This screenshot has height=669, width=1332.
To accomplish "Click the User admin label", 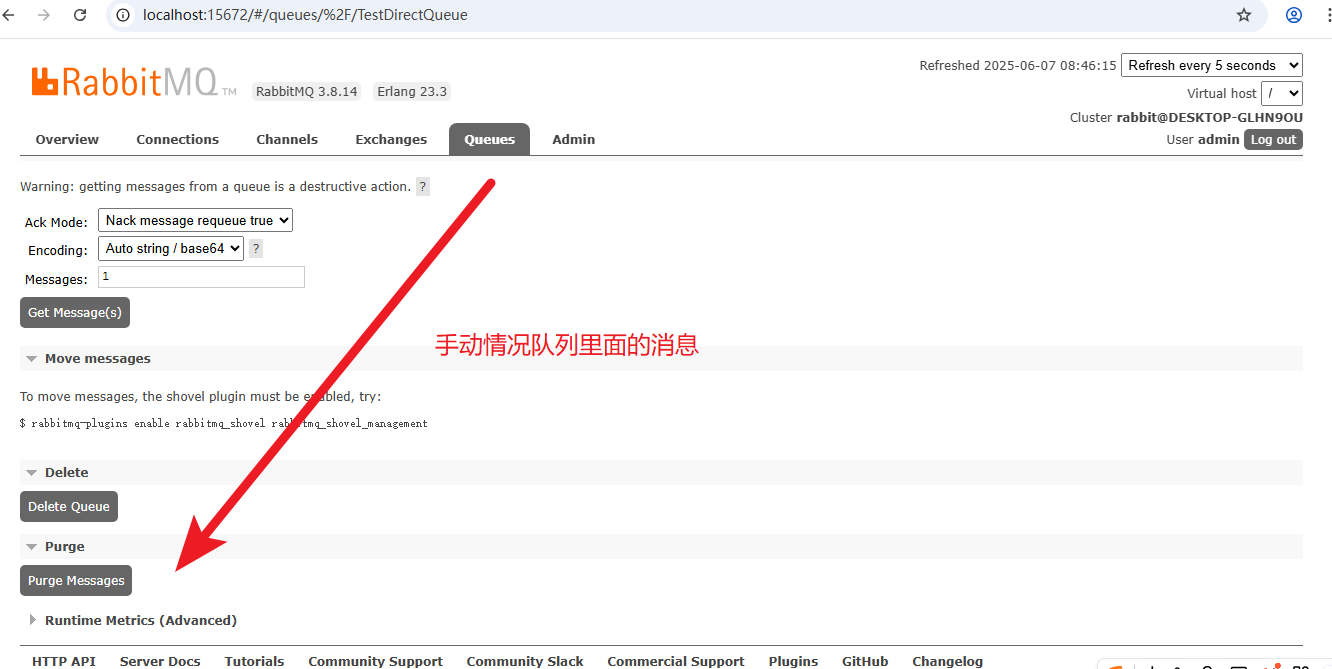I will 1203,140.
